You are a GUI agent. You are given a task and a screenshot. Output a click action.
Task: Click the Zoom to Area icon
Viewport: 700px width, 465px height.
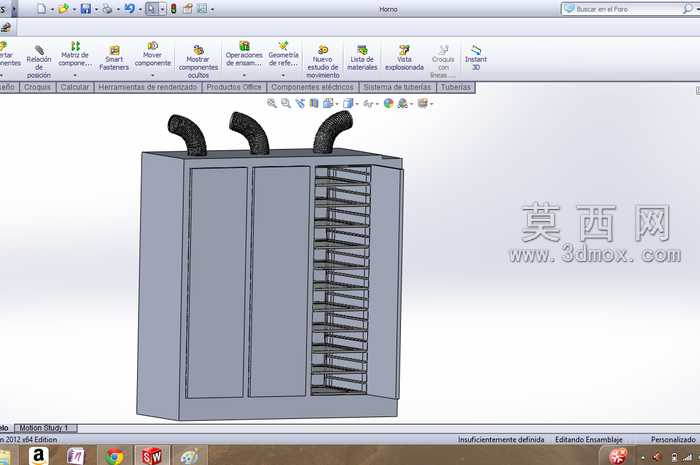(286, 103)
